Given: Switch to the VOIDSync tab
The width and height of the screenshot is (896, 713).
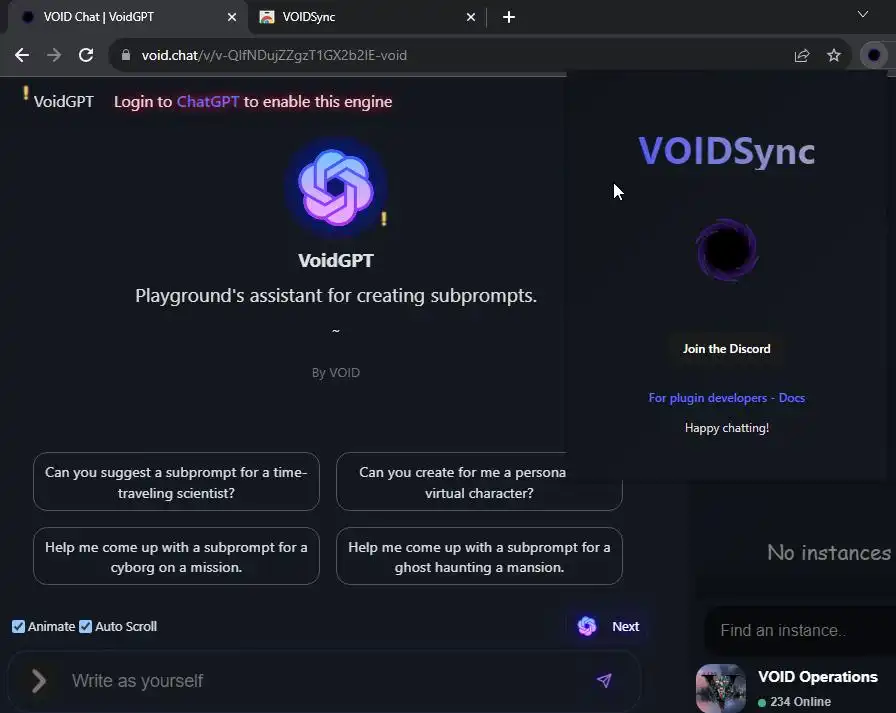Looking at the screenshot, I should (x=367, y=17).
